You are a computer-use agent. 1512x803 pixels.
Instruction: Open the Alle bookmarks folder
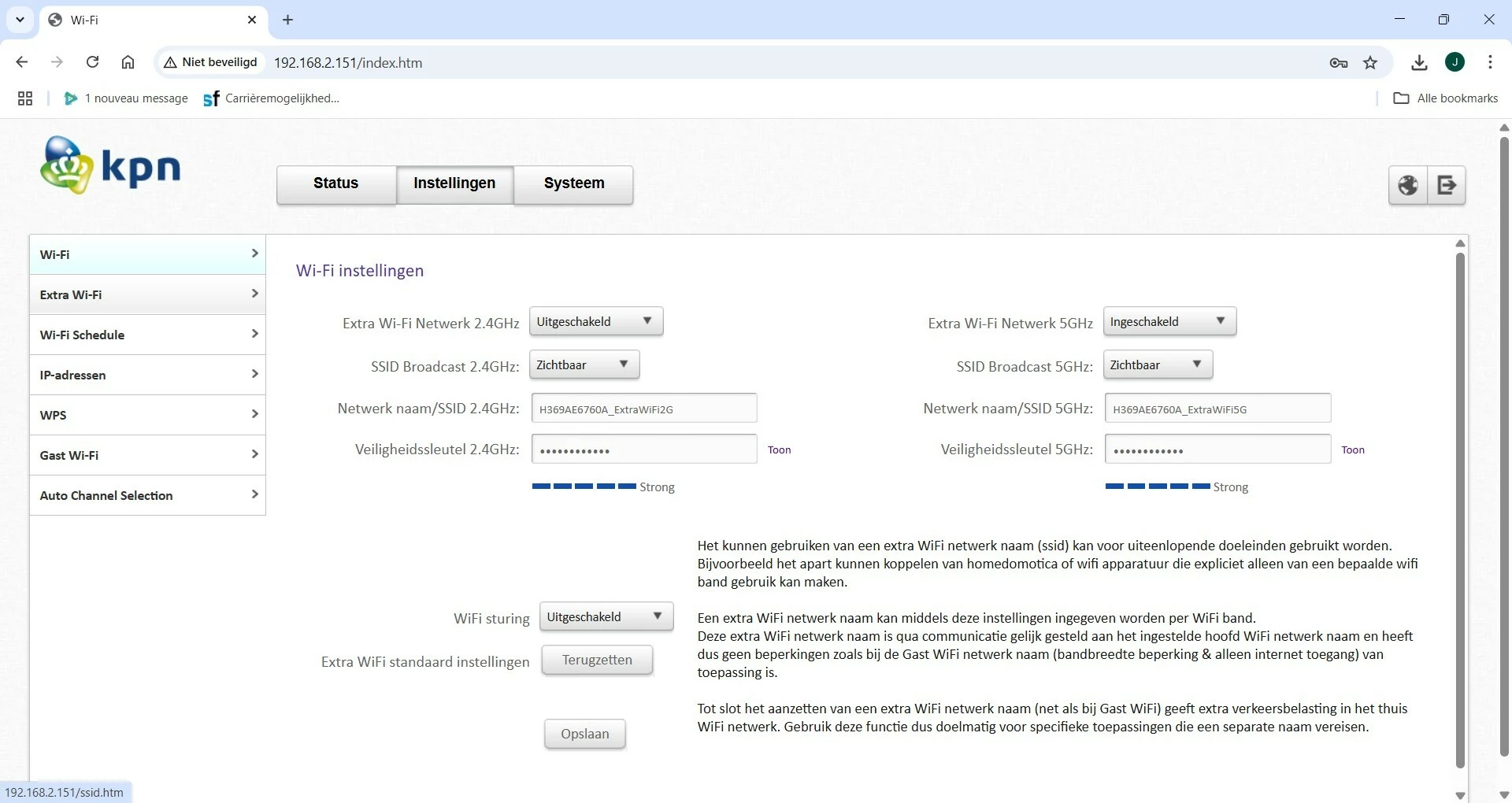click(1446, 98)
